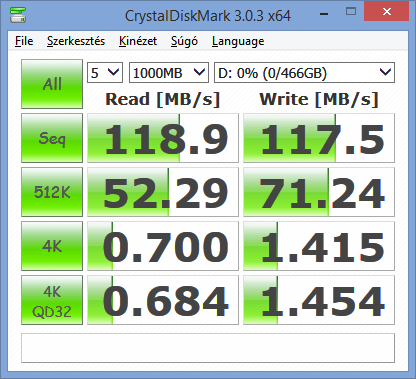This screenshot has width=416, height=379.
Task: Start the 4K QD32 benchmark
Action: [x=52, y=300]
